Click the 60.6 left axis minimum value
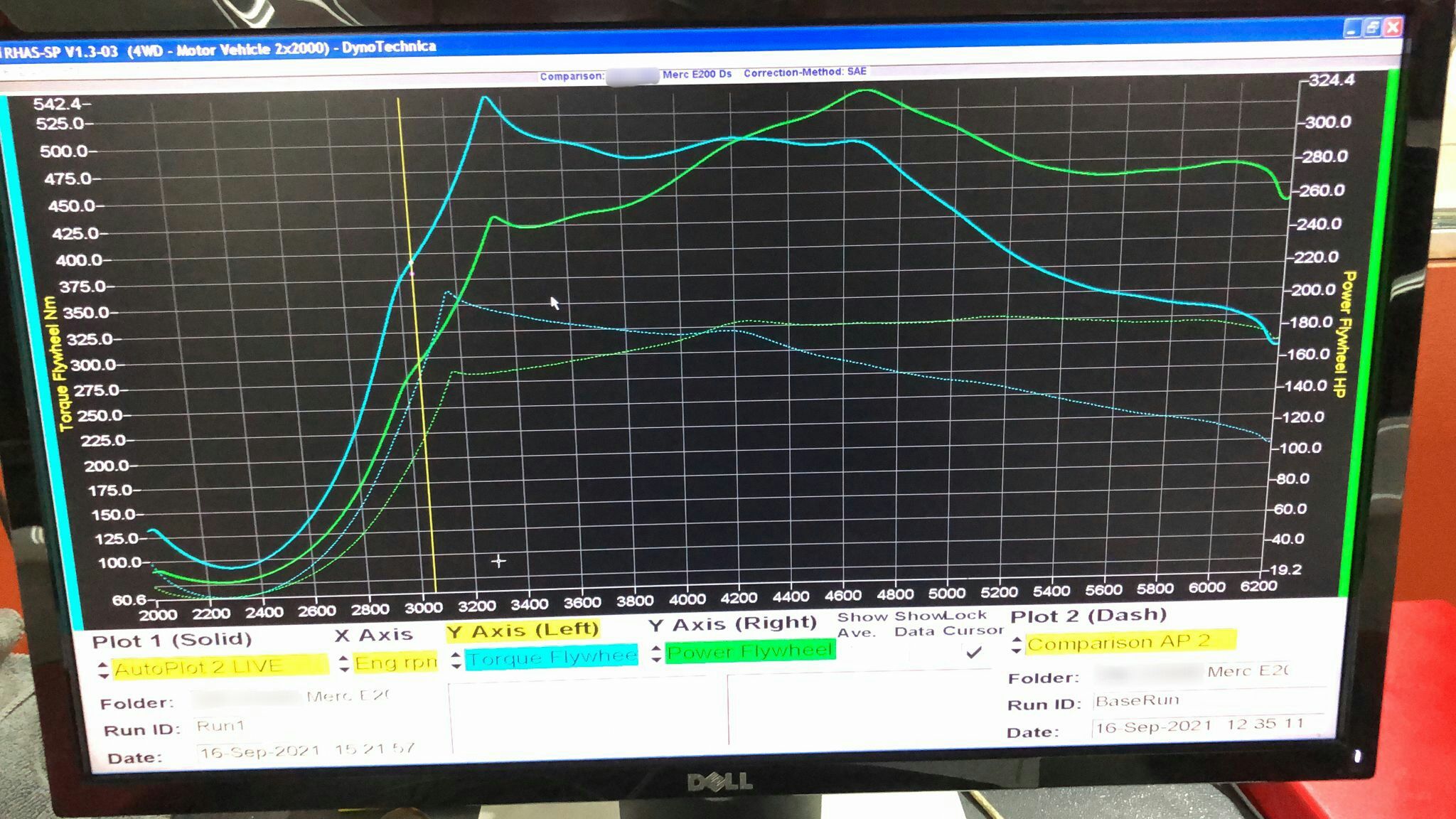The image size is (1456, 819). pyautogui.click(x=129, y=600)
